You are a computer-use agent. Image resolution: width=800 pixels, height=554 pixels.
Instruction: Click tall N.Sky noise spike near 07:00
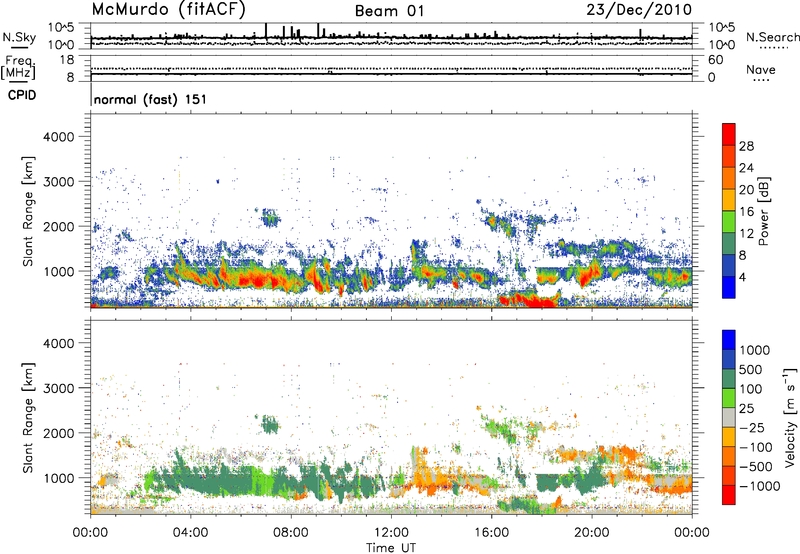266,31
